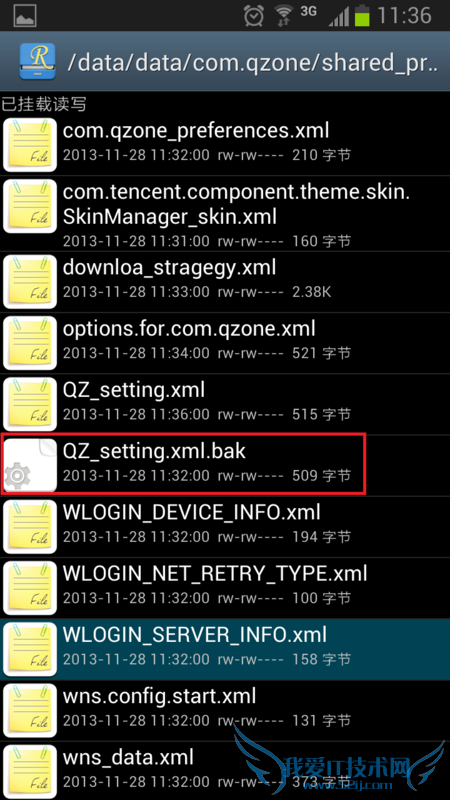Image resolution: width=450 pixels, height=800 pixels.
Task: Open wns.config.start.xml file entry
Action: coord(225,711)
